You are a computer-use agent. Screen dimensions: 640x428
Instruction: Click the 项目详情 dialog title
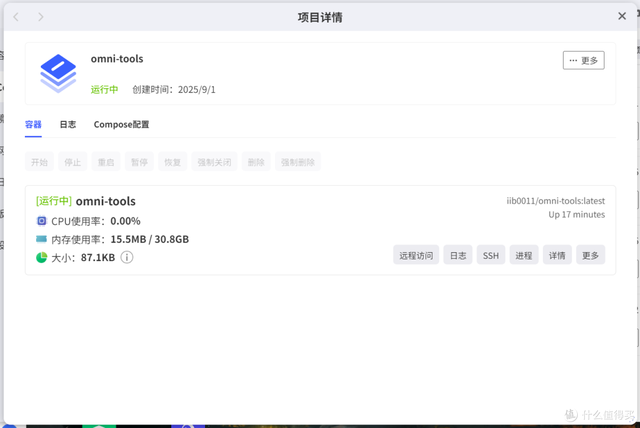(320, 17)
